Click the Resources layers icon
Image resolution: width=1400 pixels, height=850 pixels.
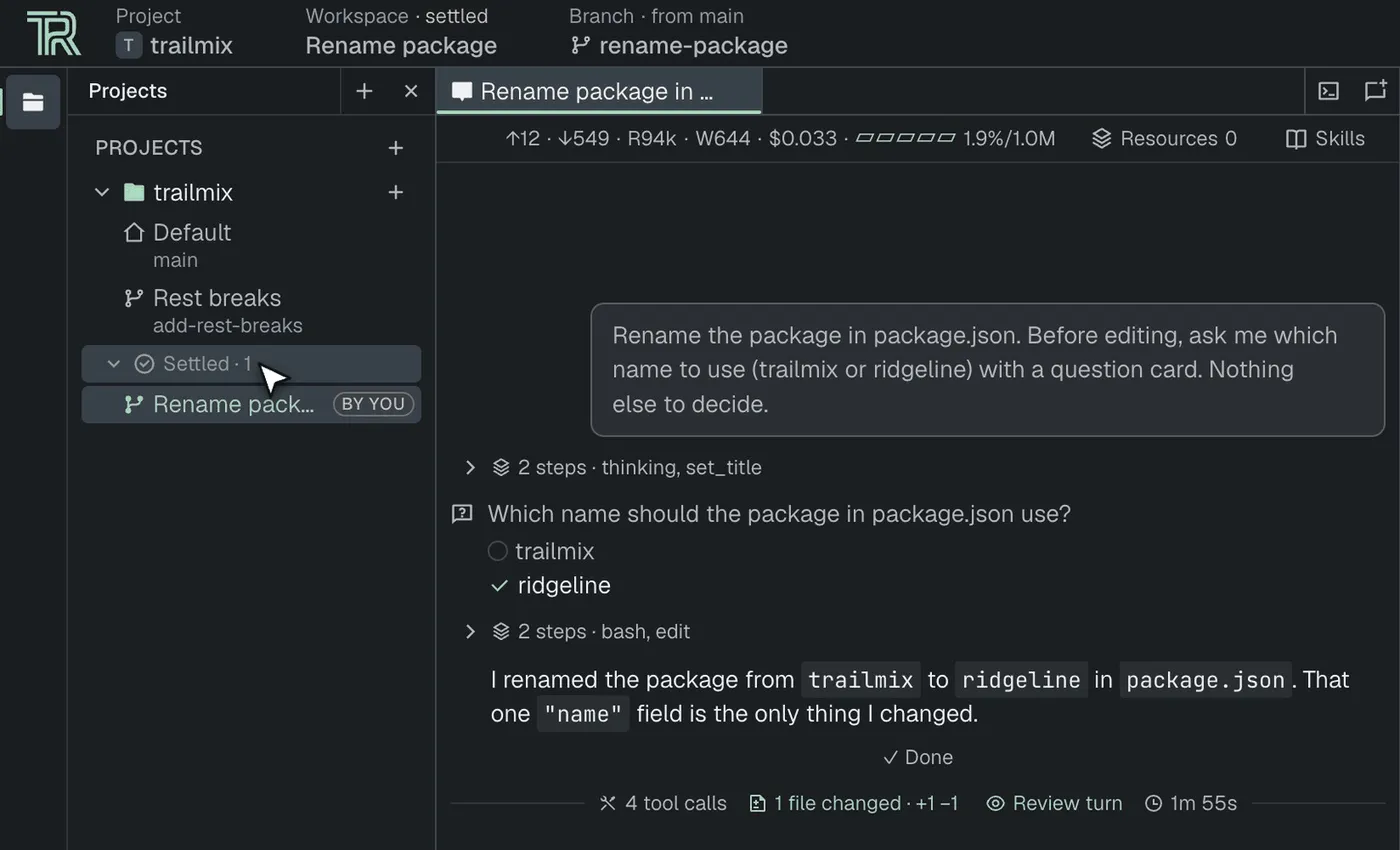point(1101,139)
